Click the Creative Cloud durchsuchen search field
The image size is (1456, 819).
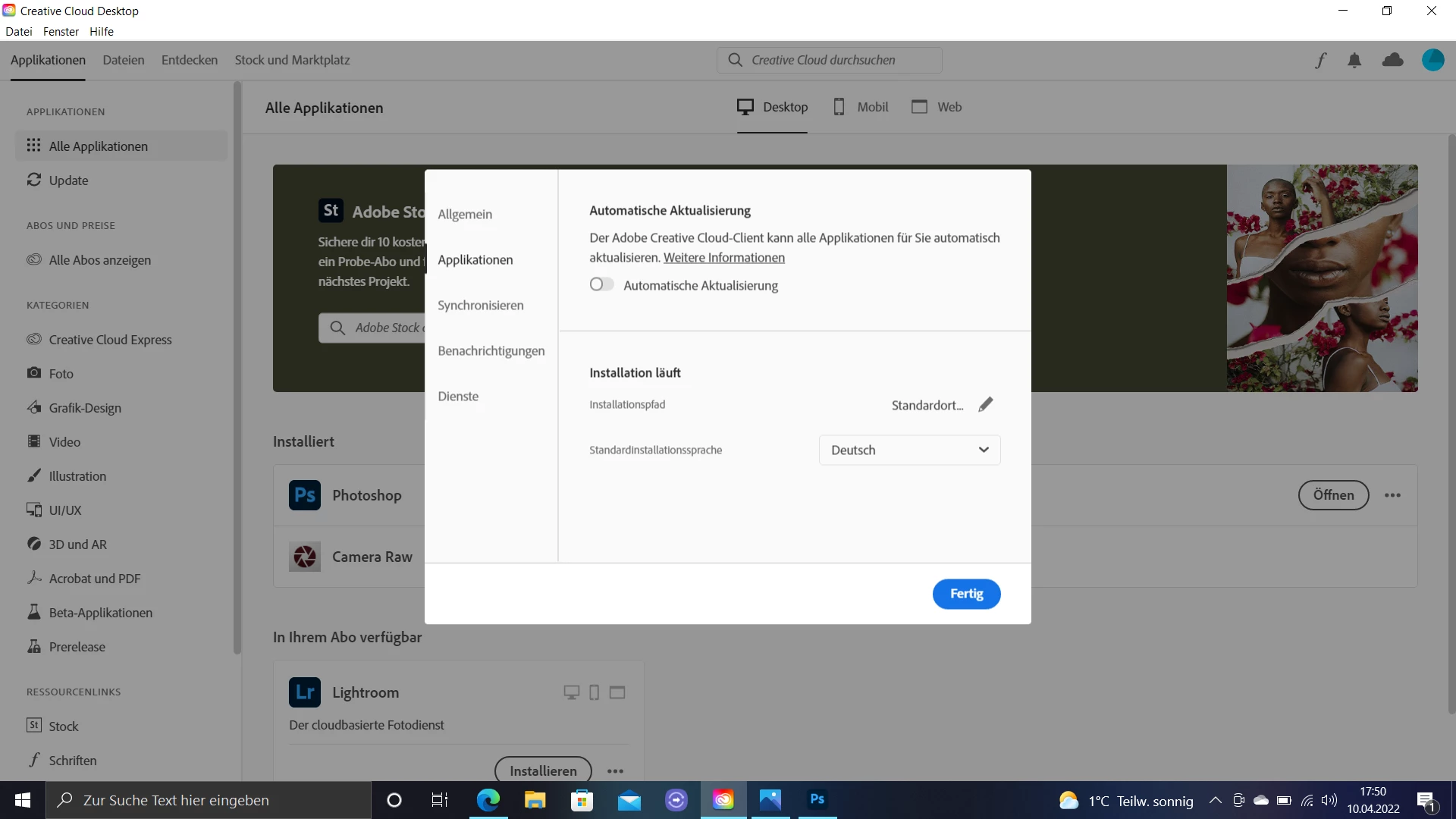(830, 60)
